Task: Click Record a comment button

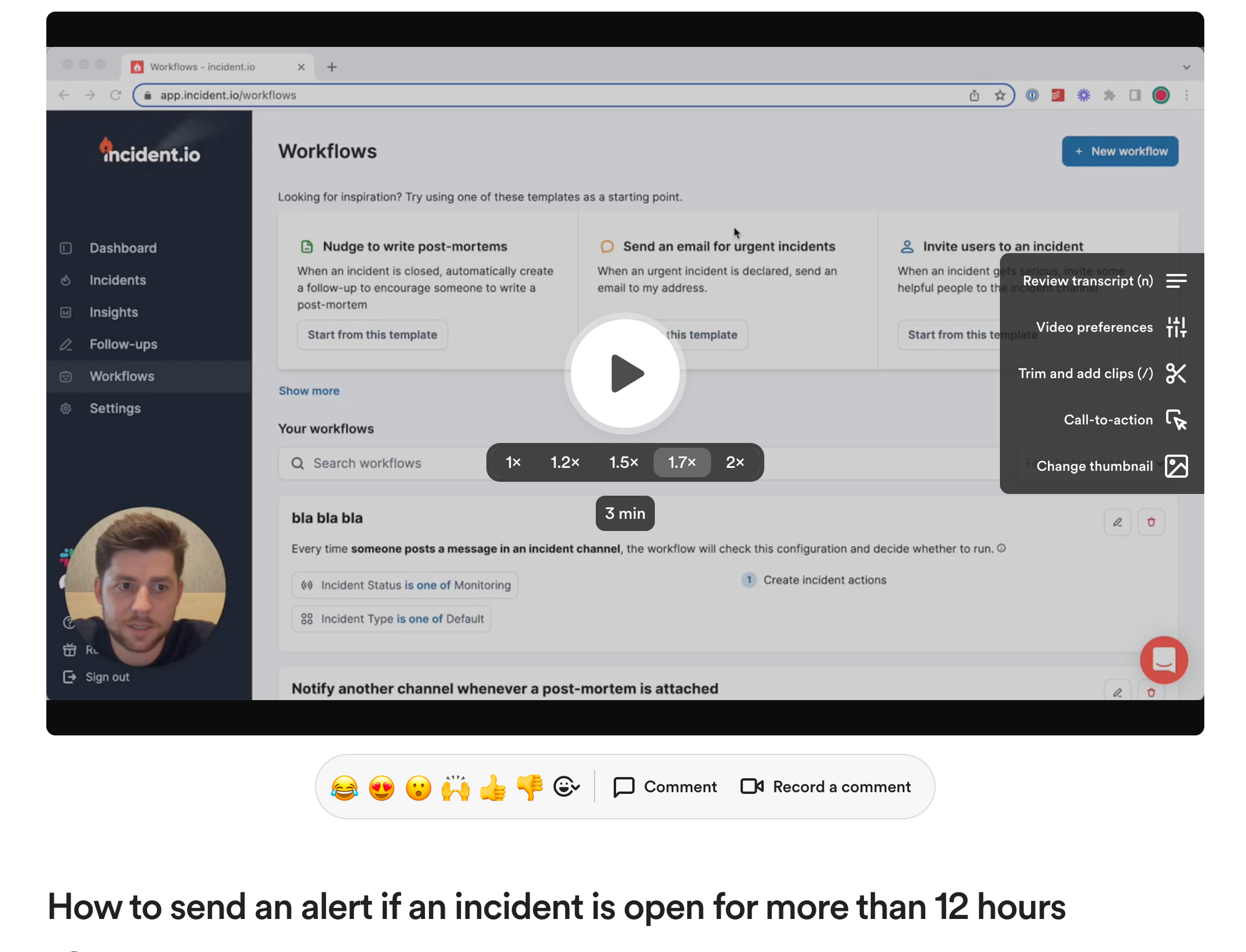Action: (x=825, y=787)
